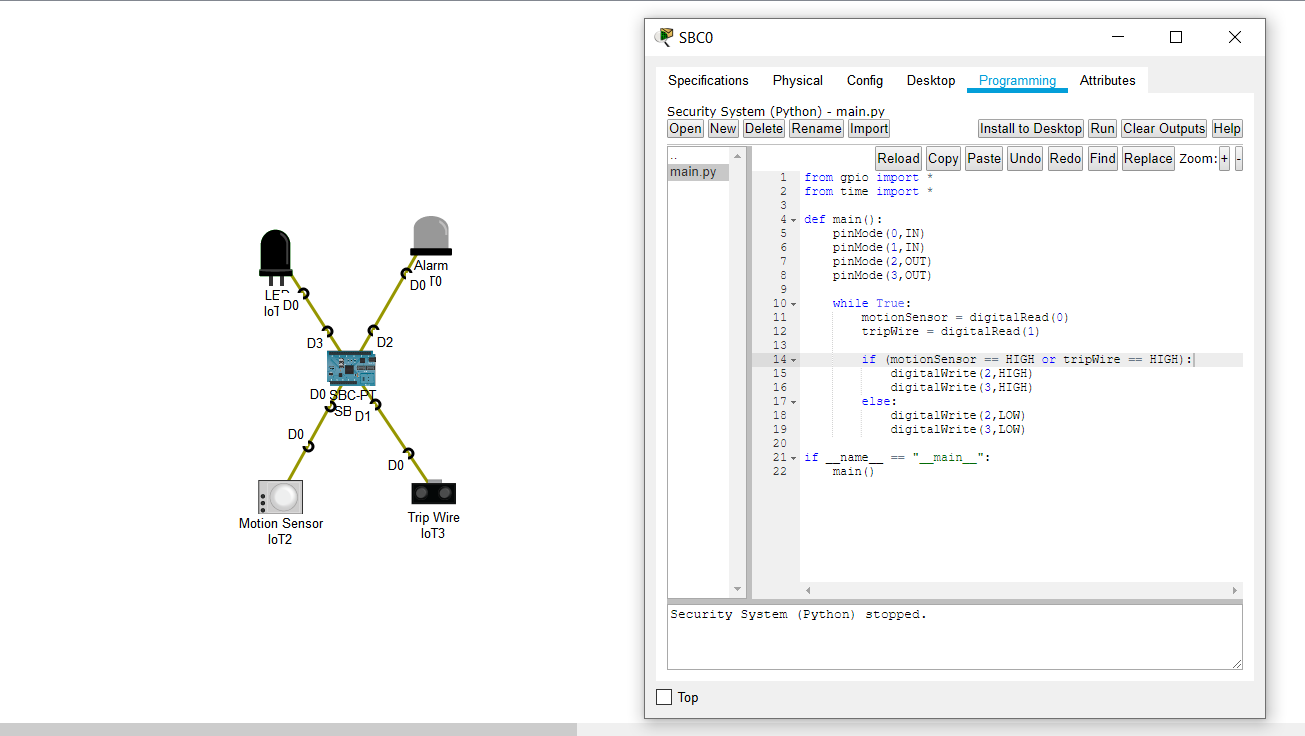Zoom in the code editor
Viewport: 1305px width, 736px height.
pyautogui.click(x=1224, y=158)
